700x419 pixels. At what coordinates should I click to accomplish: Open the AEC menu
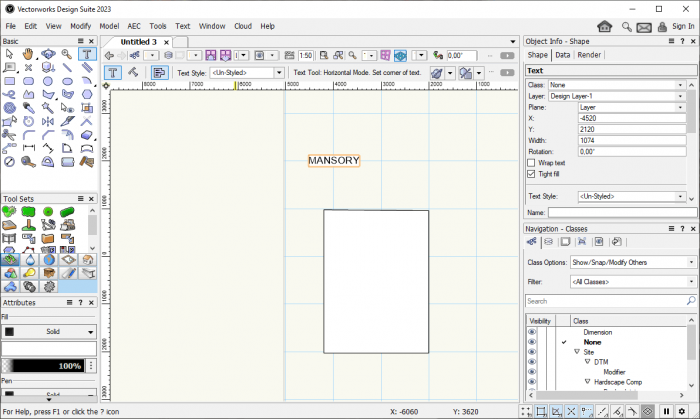[x=134, y=26]
